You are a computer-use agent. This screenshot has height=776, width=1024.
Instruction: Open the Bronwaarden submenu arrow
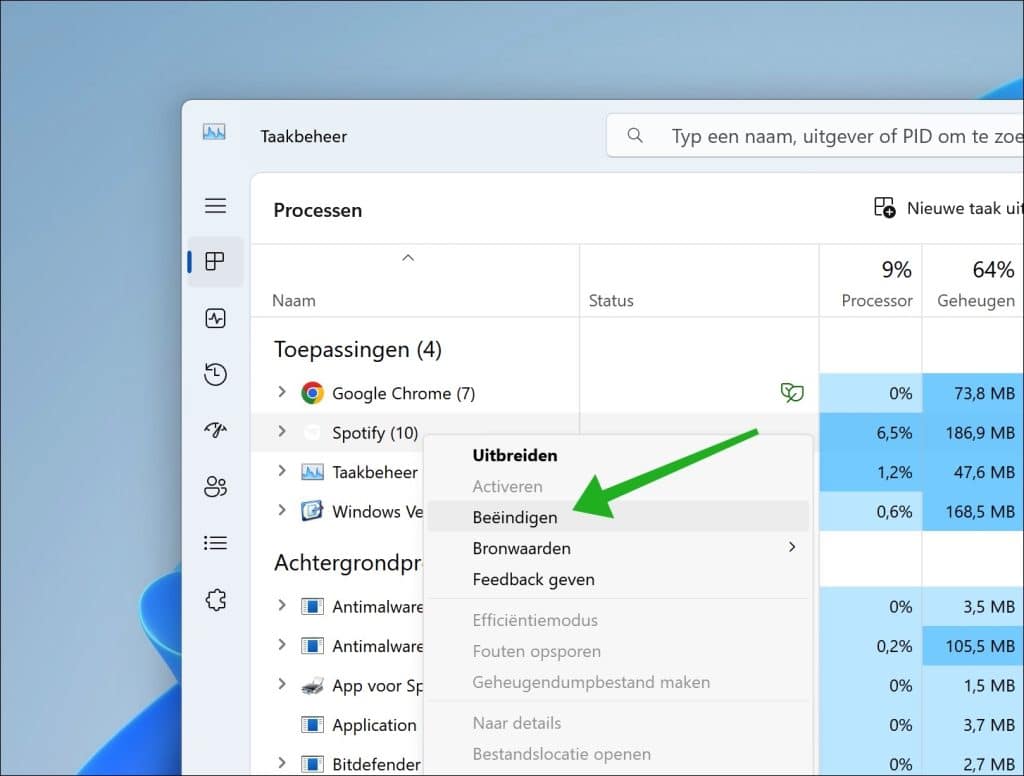tap(792, 547)
